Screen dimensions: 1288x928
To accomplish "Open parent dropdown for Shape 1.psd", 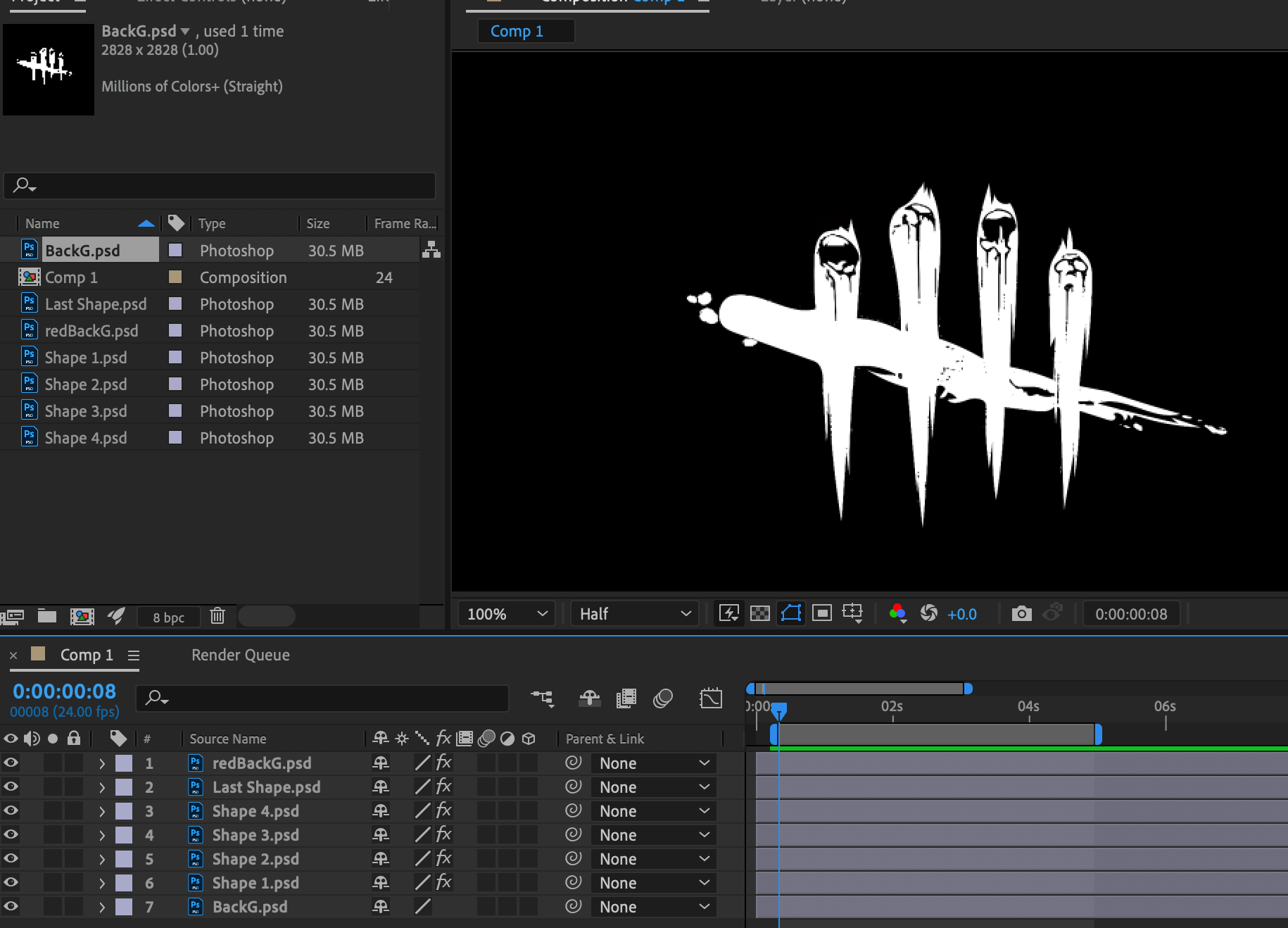I will (654, 882).
